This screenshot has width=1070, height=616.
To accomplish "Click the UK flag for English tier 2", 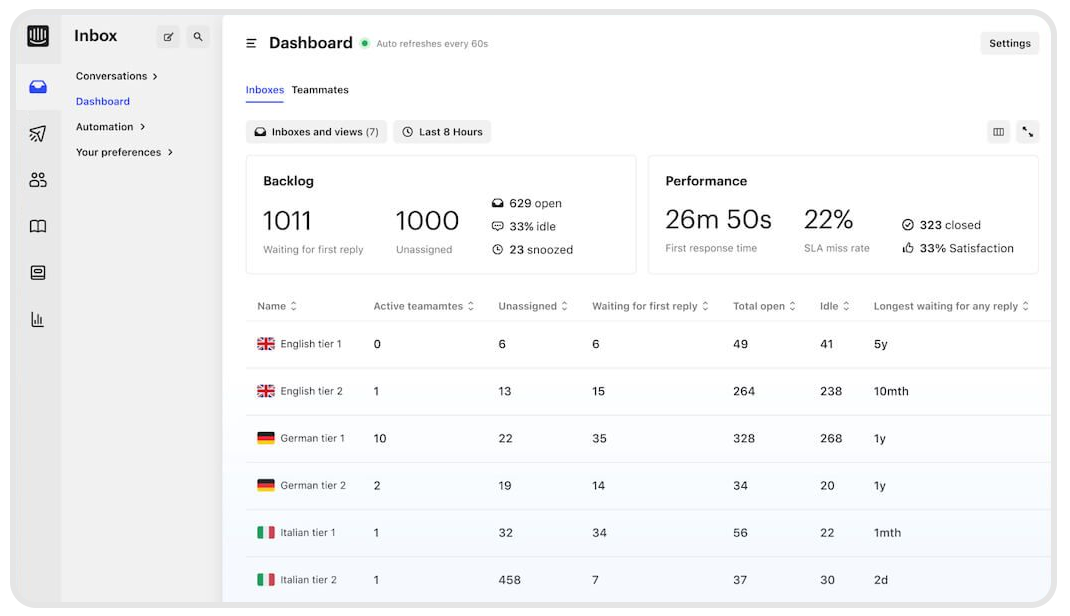I will click(x=265, y=391).
